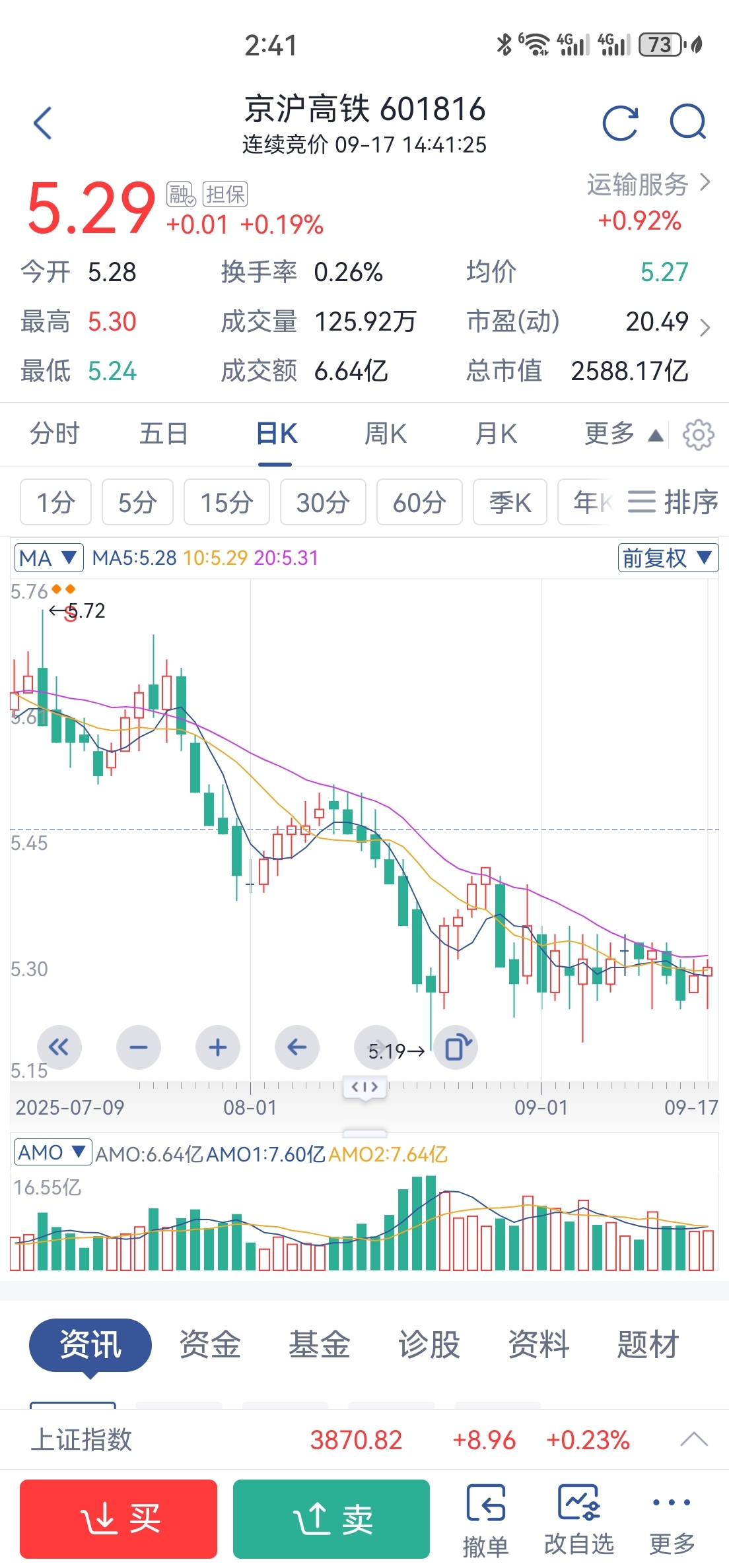Open chart settings gear icon
Viewport: 729px width, 1568px height.
click(x=698, y=435)
